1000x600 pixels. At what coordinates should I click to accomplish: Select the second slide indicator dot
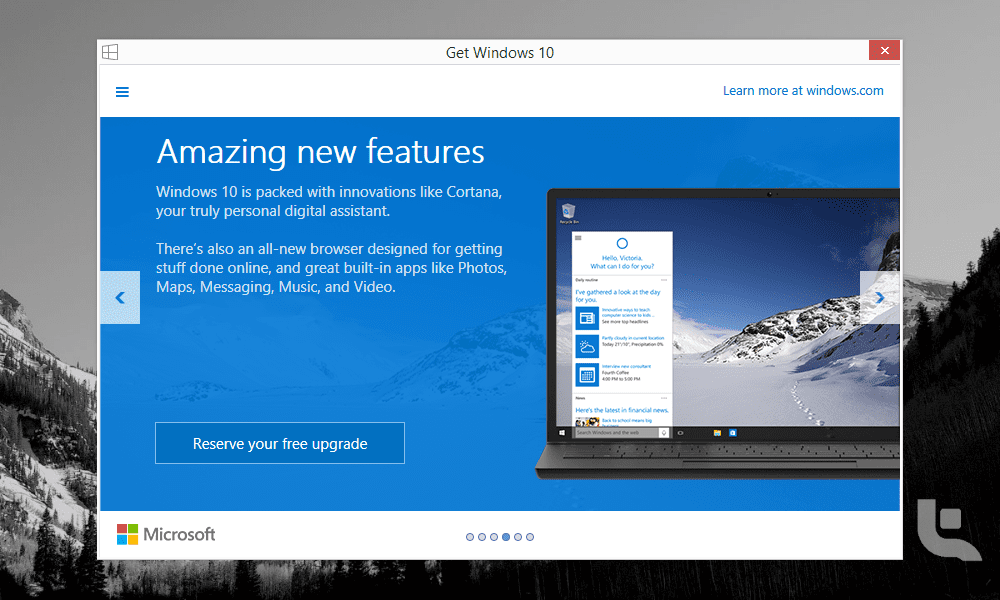482,537
